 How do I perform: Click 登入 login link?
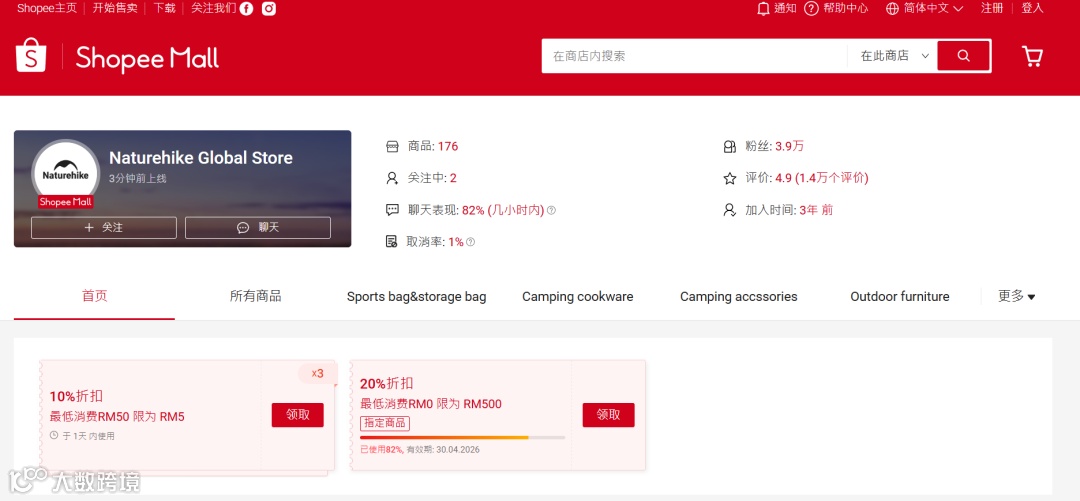point(1032,8)
